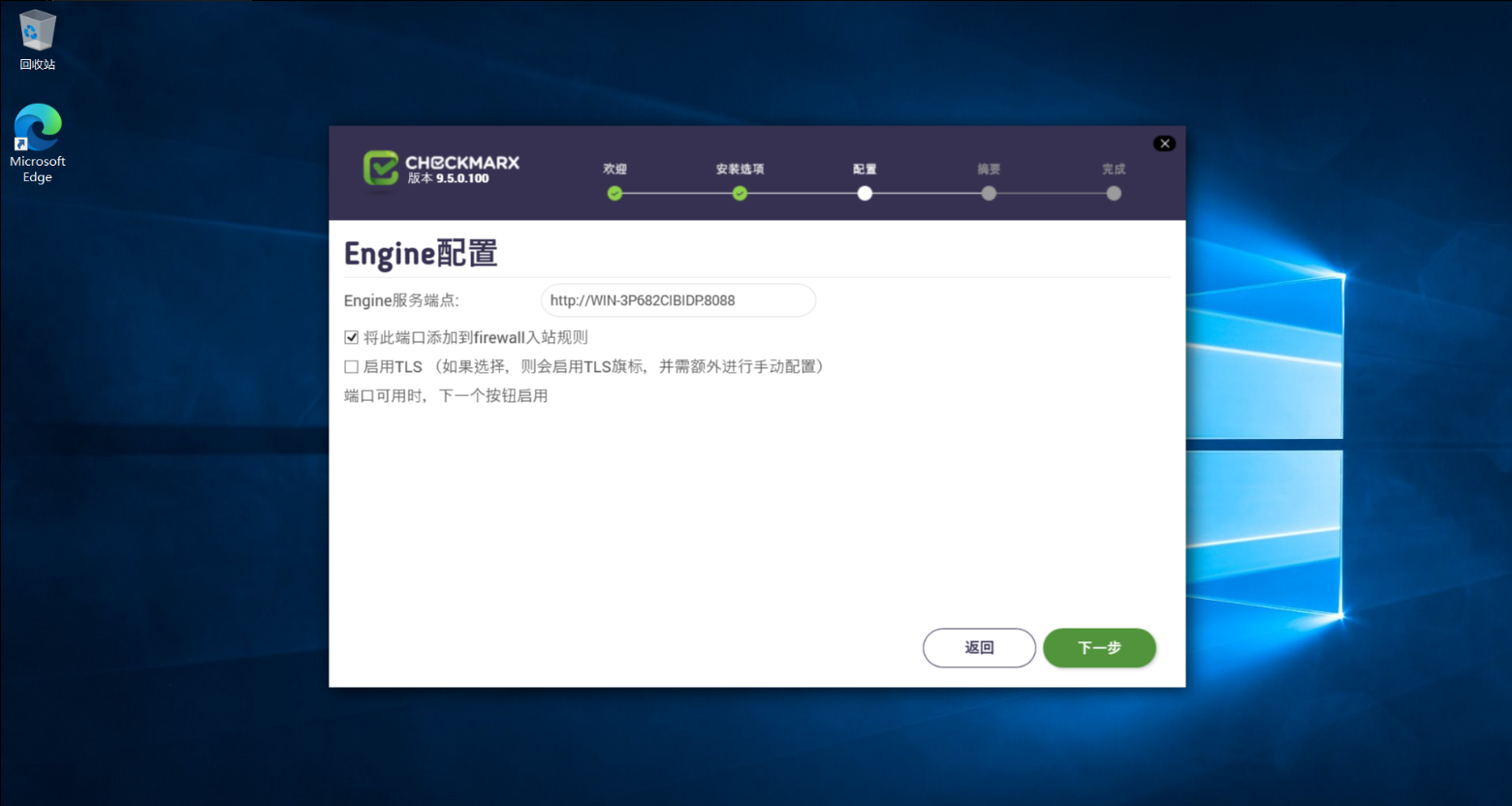The height and width of the screenshot is (806, 1512).
Task: Click the 安装选项 step label
Action: coord(740,169)
